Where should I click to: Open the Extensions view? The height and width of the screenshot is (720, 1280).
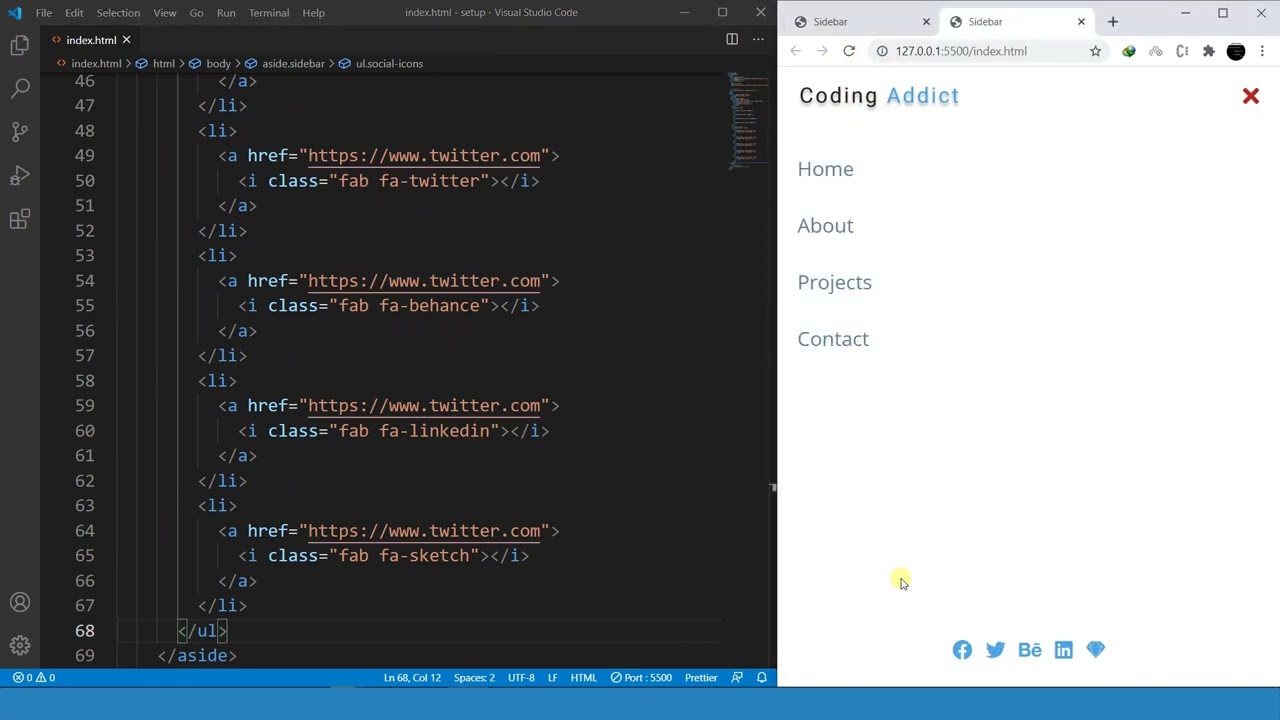pos(20,220)
